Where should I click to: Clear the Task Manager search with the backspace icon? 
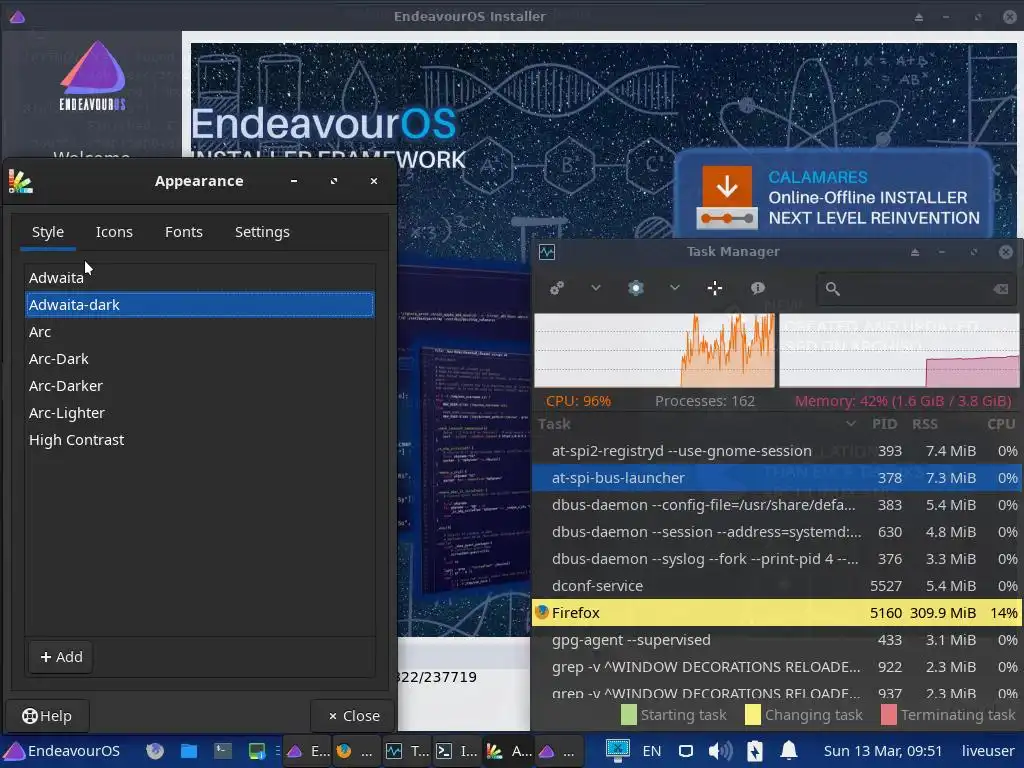[1000, 289]
